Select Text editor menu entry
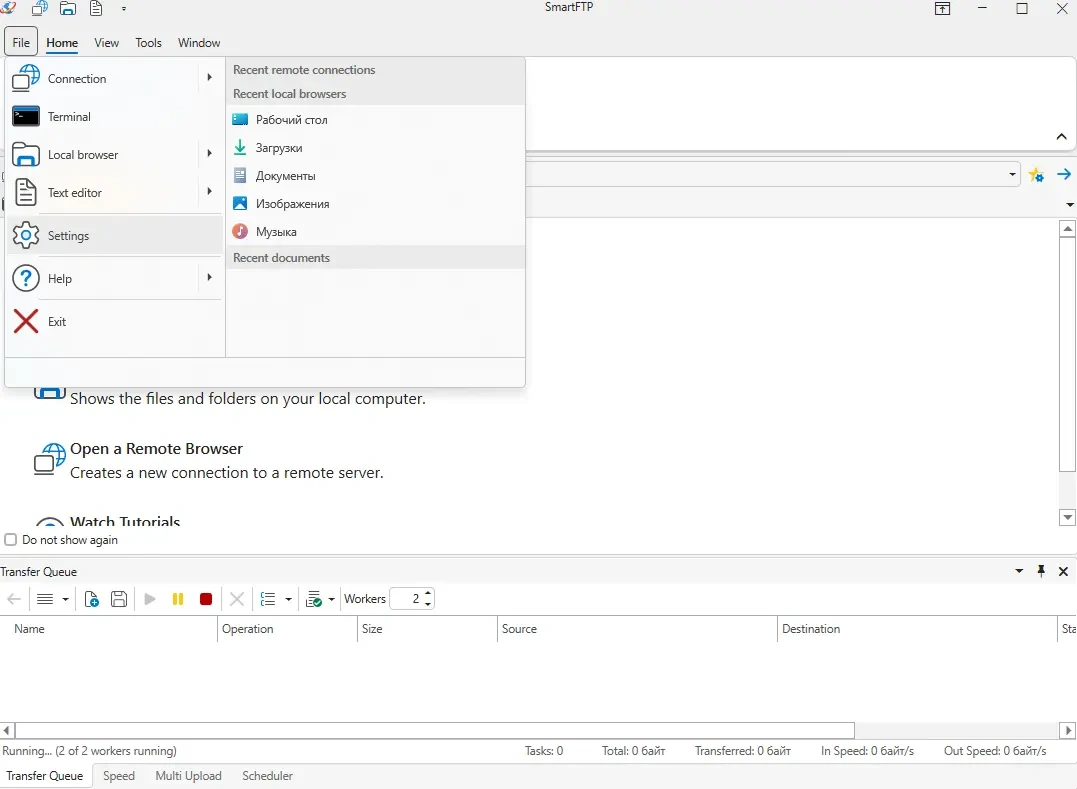This screenshot has height=789, width=1077. tap(114, 193)
